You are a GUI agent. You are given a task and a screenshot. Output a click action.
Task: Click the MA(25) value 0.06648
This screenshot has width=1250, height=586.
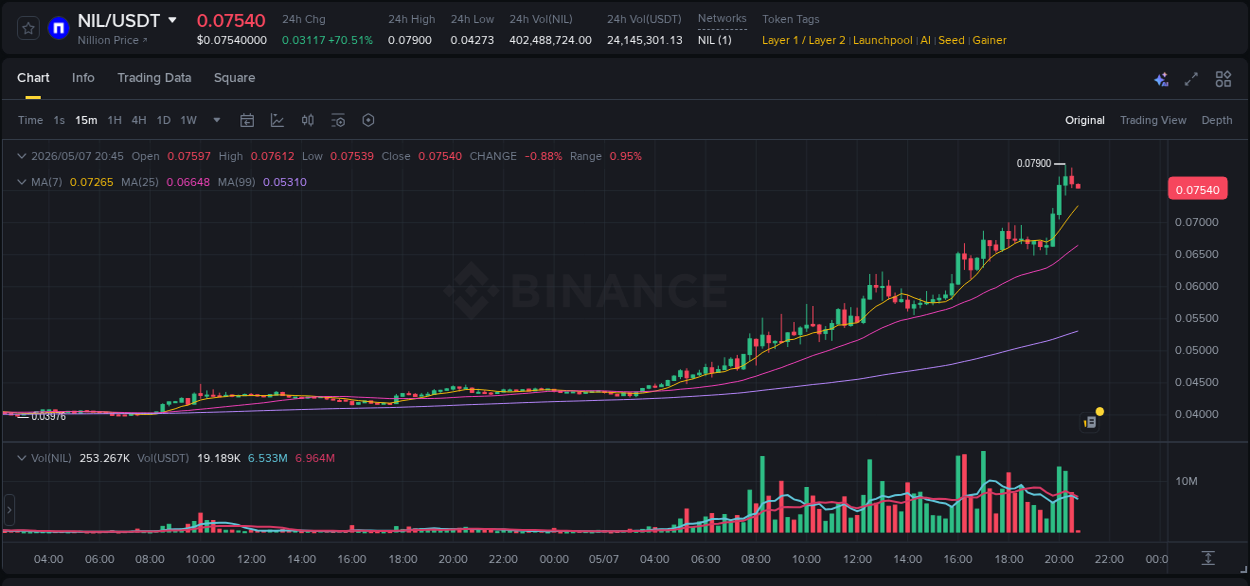pyautogui.click(x=187, y=182)
